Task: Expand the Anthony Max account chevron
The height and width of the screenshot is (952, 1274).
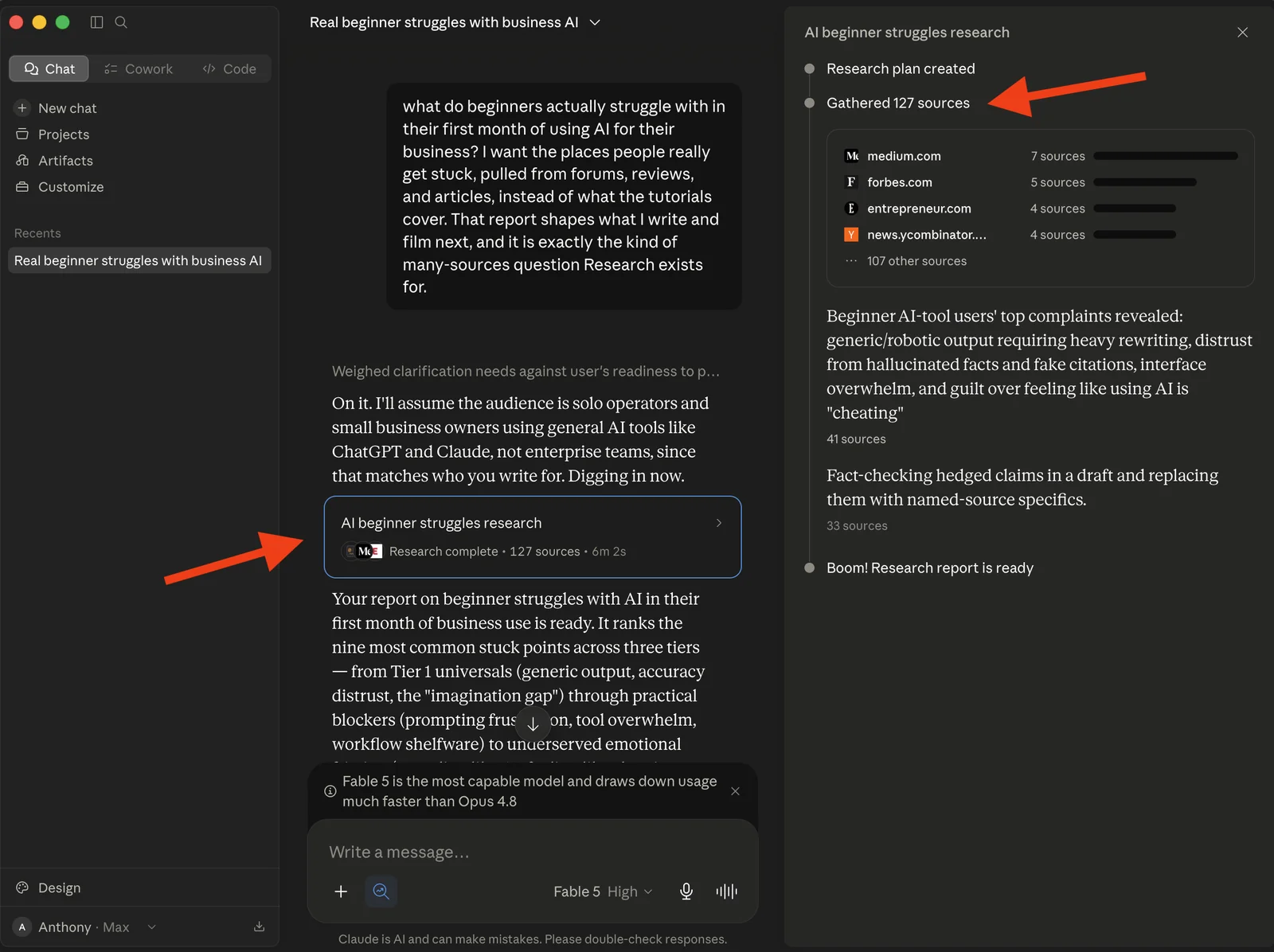Action: click(x=151, y=927)
